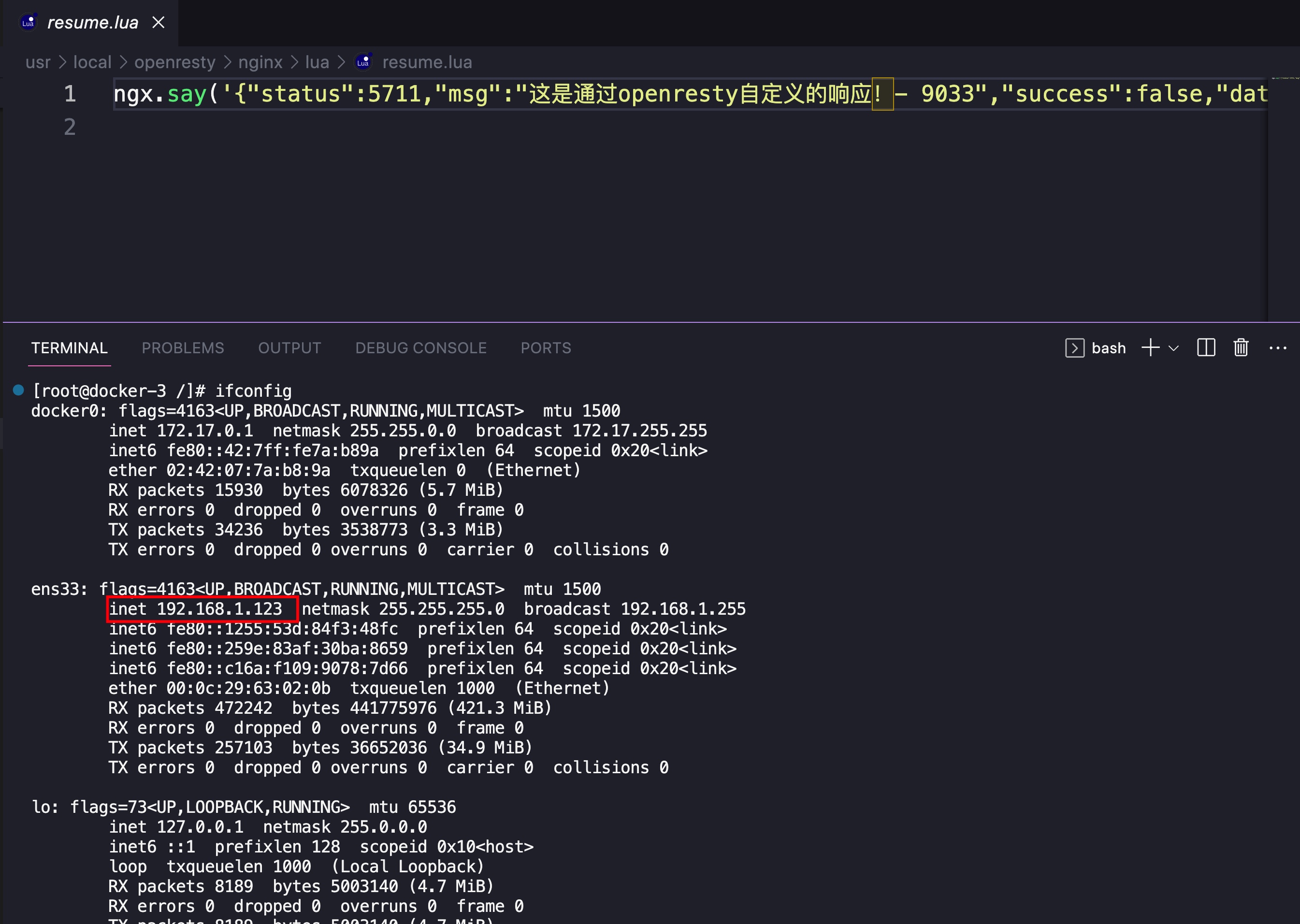The height and width of the screenshot is (924, 1300).
Task: Click the bash terminal shell icon
Action: tap(1074, 347)
